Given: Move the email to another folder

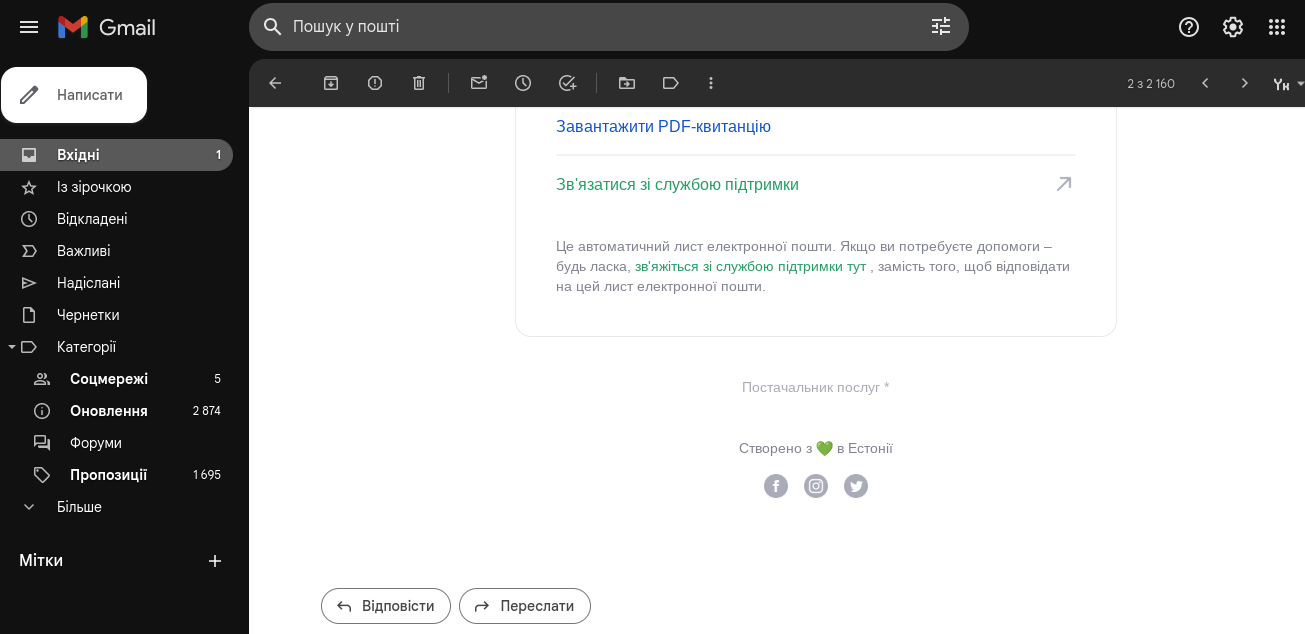Looking at the screenshot, I should pos(626,83).
